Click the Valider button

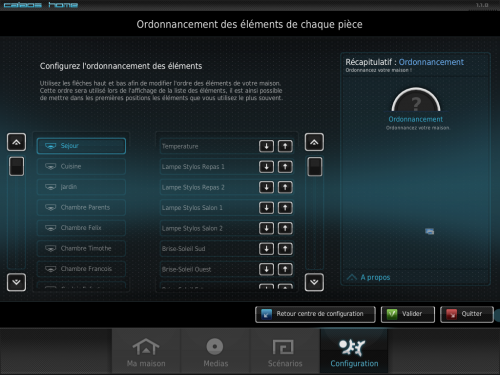[x=408, y=314]
